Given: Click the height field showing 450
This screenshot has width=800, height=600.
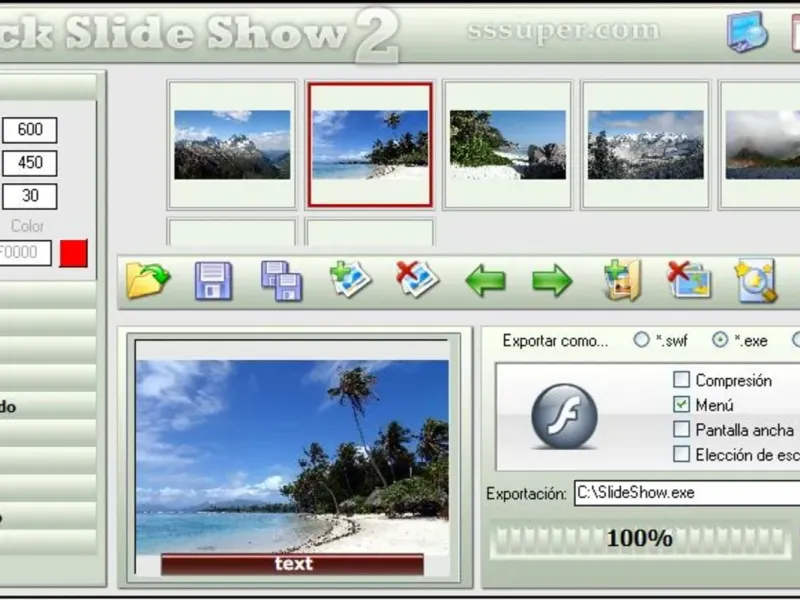Looking at the screenshot, I should point(30,163).
